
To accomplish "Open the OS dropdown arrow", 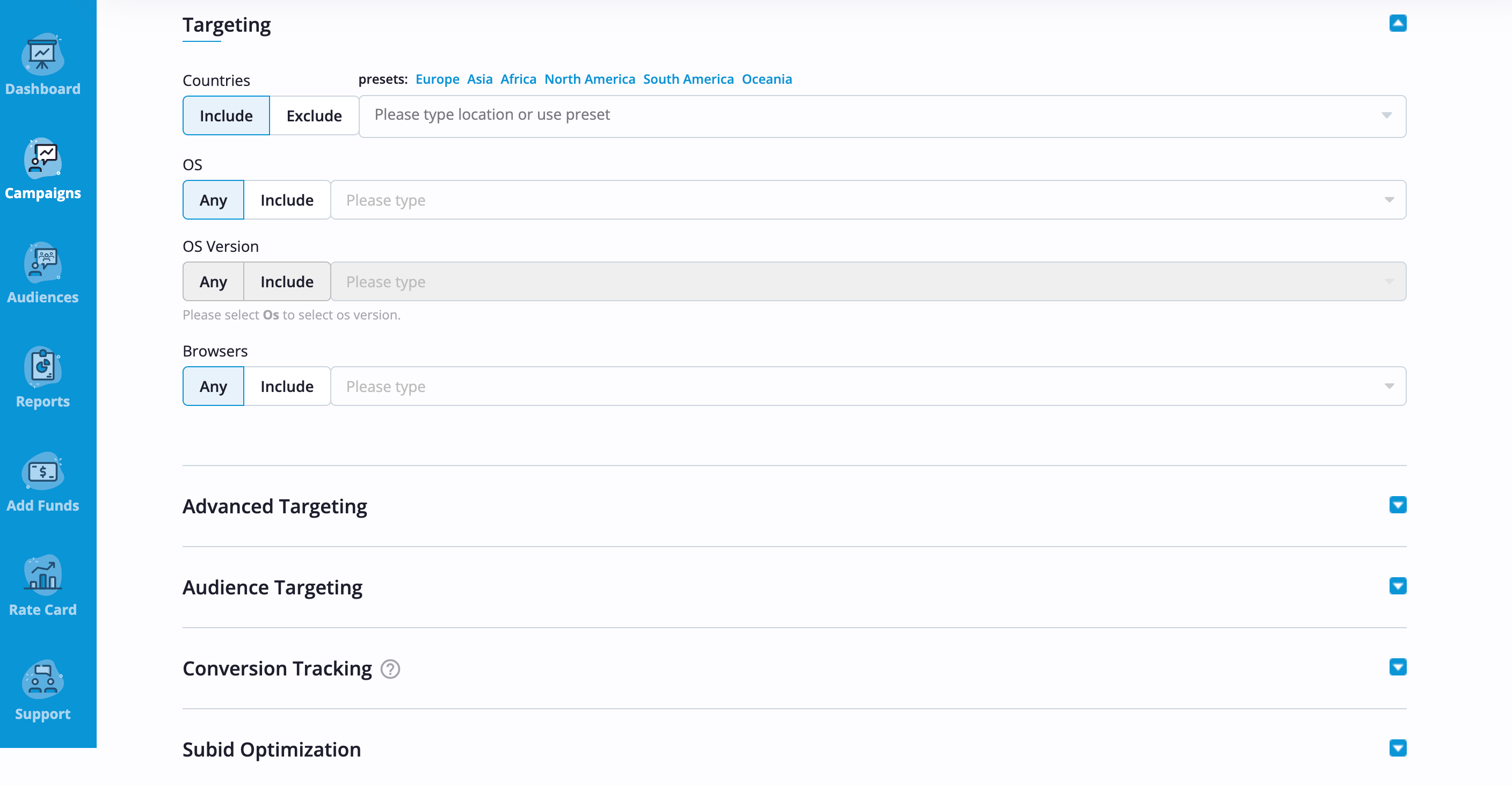I will tap(1389, 200).
